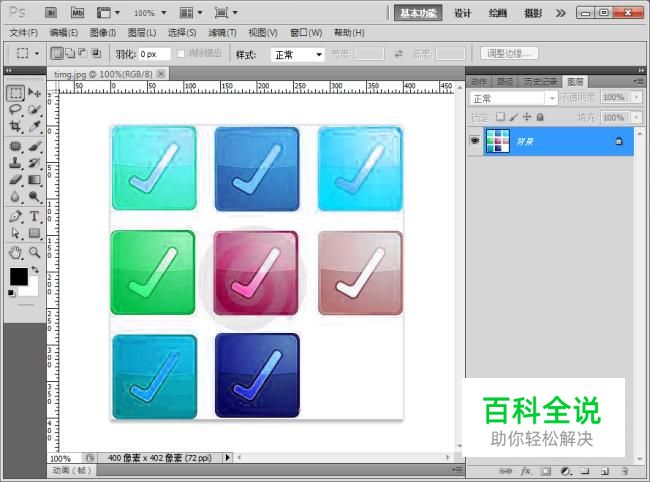
Task: Swap foreground and background colors
Action: pyautogui.click(x=35, y=270)
